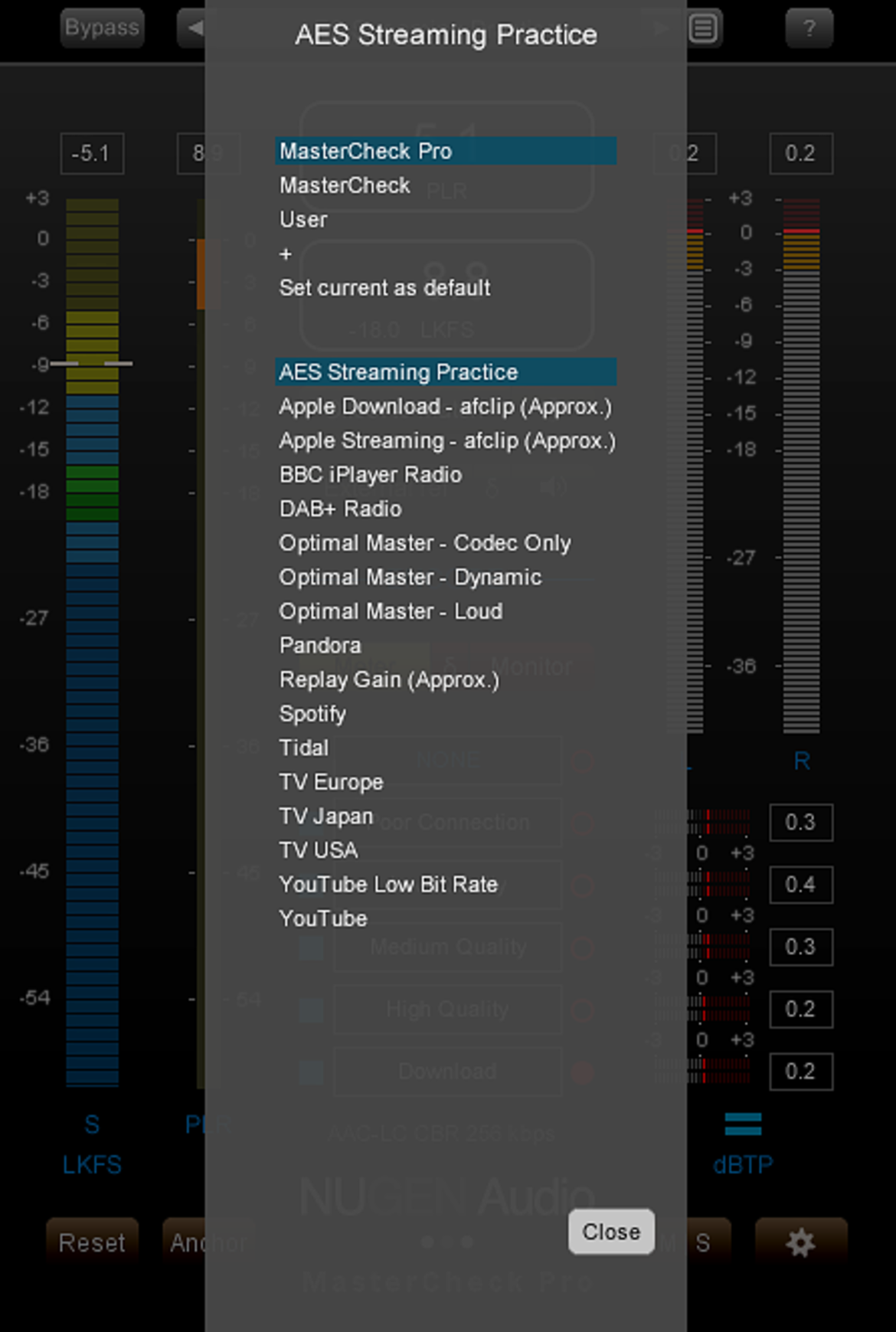Viewport: 896px width, 1332px height.
Task: Select AES Streaming Practice in the preset list
Action: [446, 372]
